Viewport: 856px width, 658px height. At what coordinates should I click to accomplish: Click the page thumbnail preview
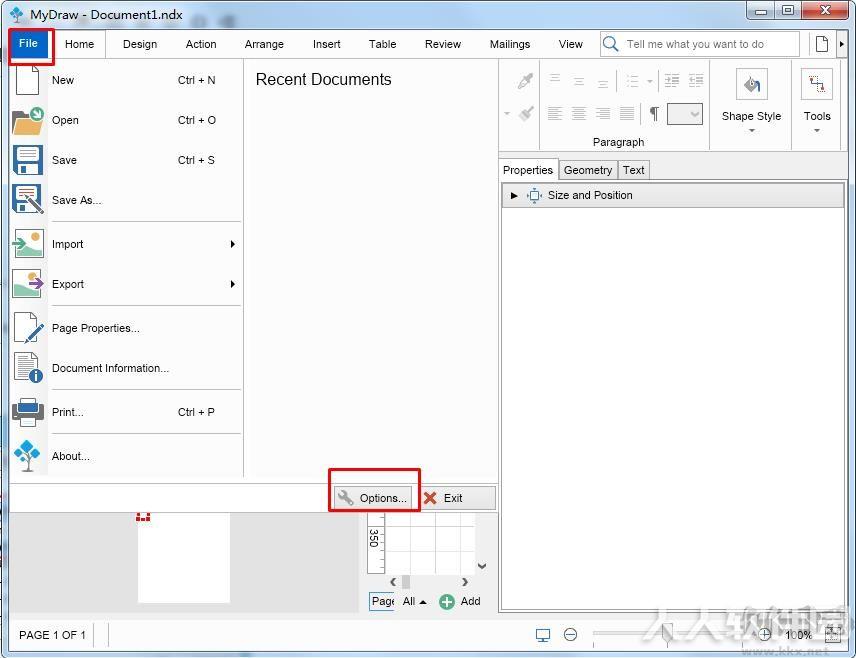183,557
